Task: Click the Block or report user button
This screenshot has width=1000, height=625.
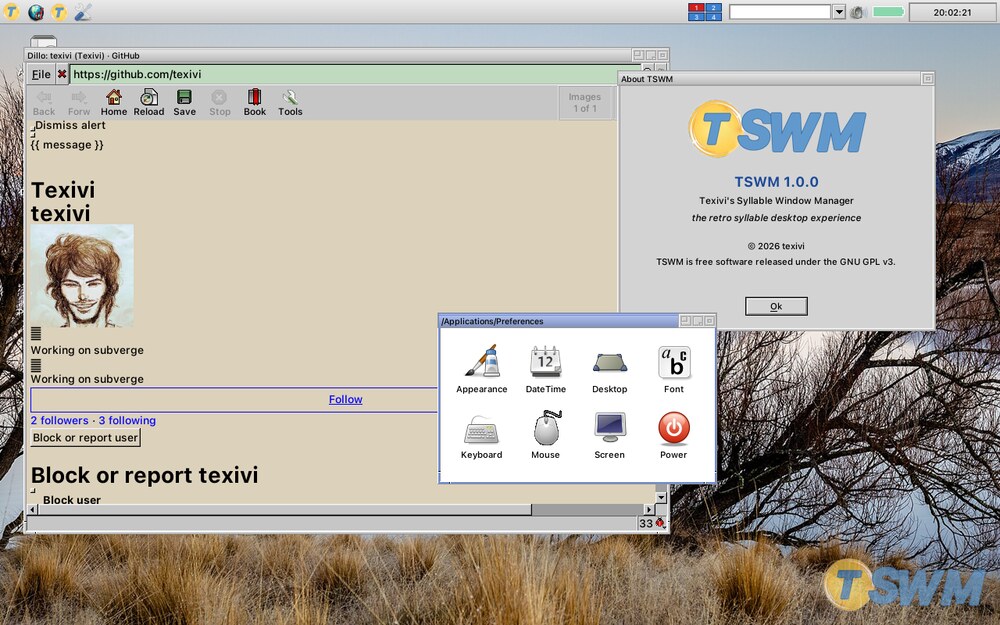Action: (x=85, y=438)
